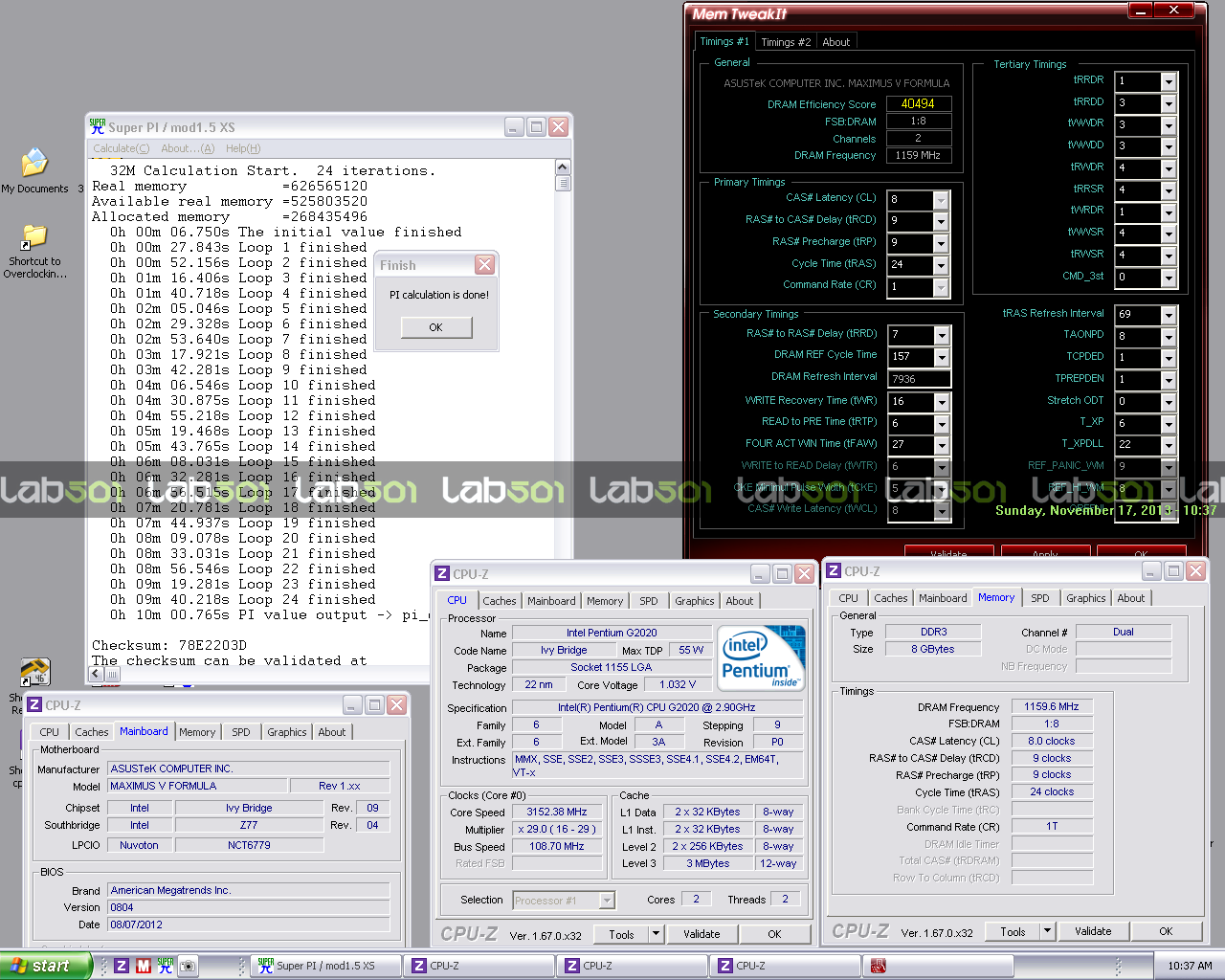Expand the tRWDR value dropdown
Image resolution: width=1225 pixels, height=980 pixels.
pos(1169,168)
